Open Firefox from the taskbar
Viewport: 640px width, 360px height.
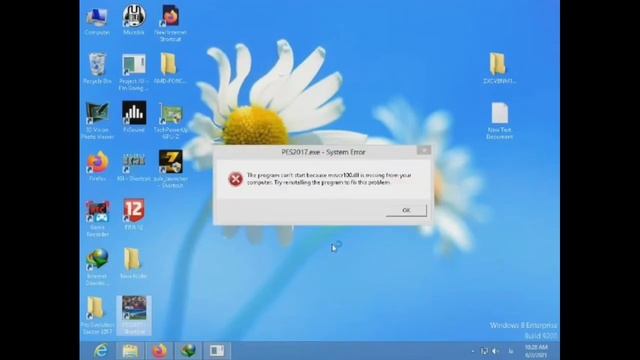[x=160, y=351]
